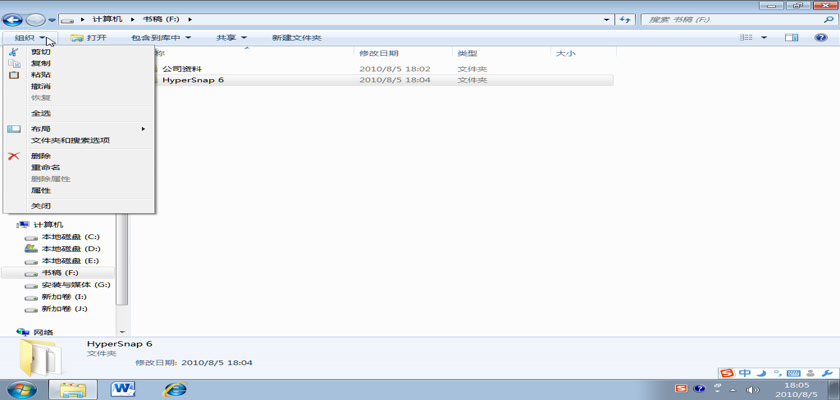The image size is (840, 400).
Task: Click the Windows Start orb
Action: point(22,387)
